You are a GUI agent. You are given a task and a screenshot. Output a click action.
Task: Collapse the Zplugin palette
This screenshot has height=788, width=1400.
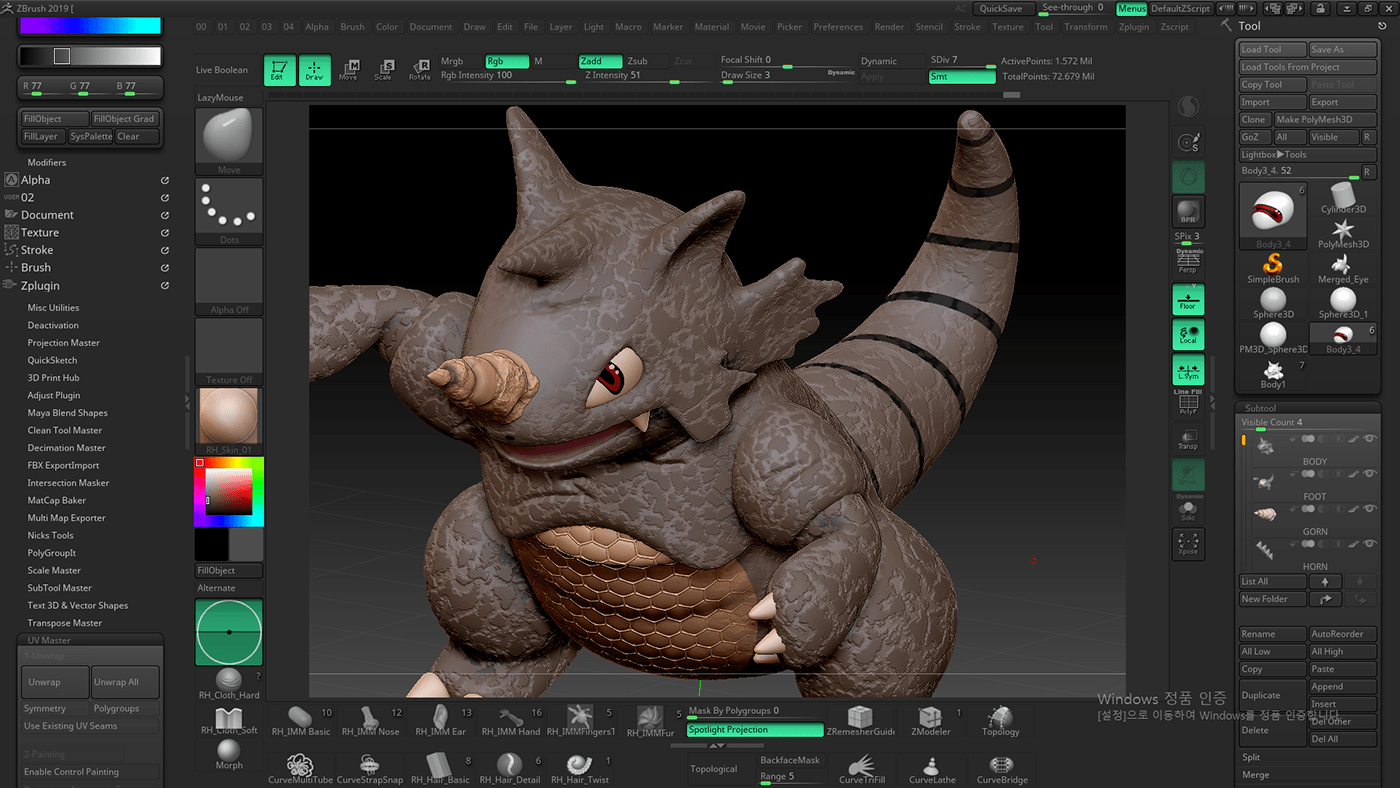click(x=40, y=286)
